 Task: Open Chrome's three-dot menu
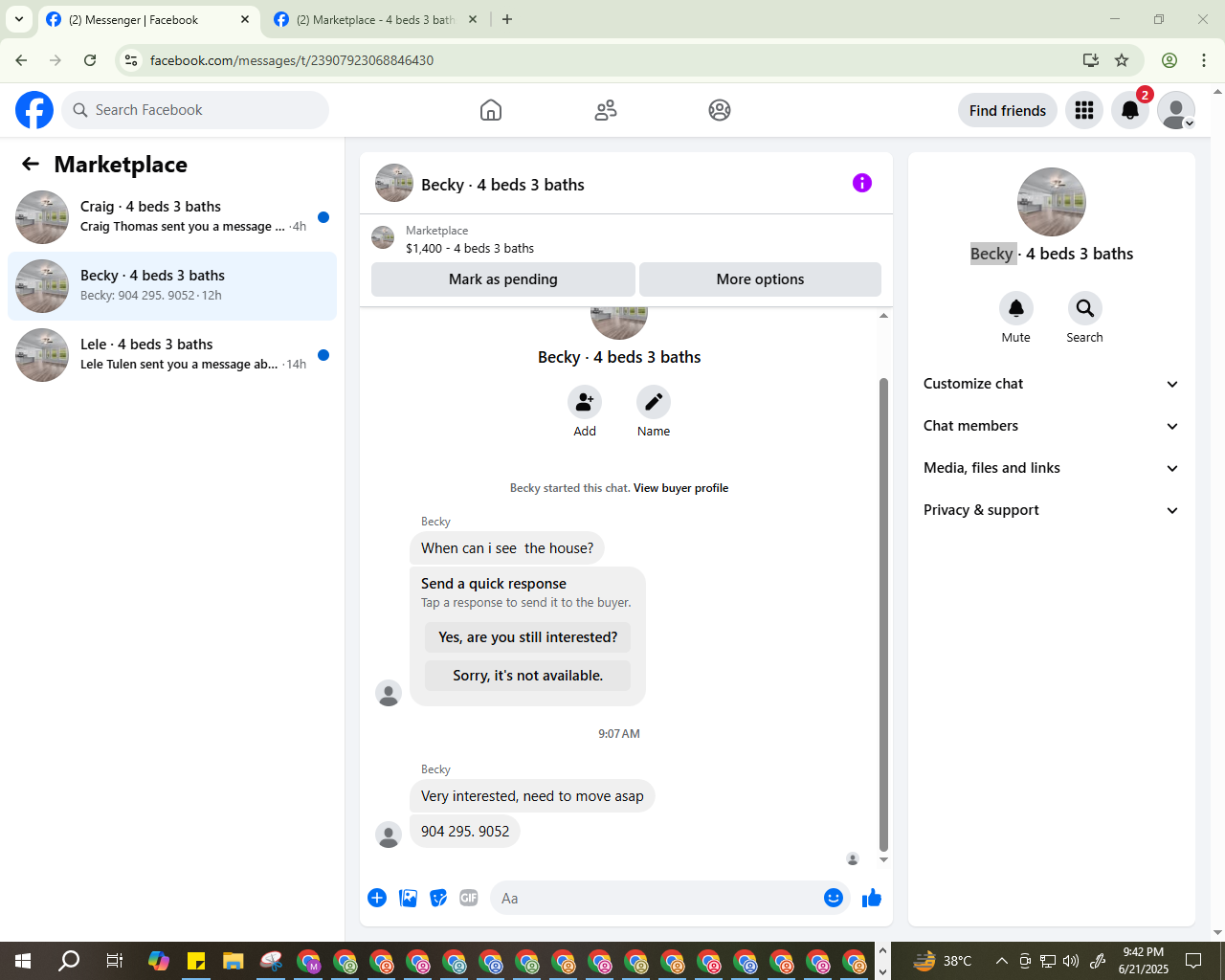pos(1204,60)
